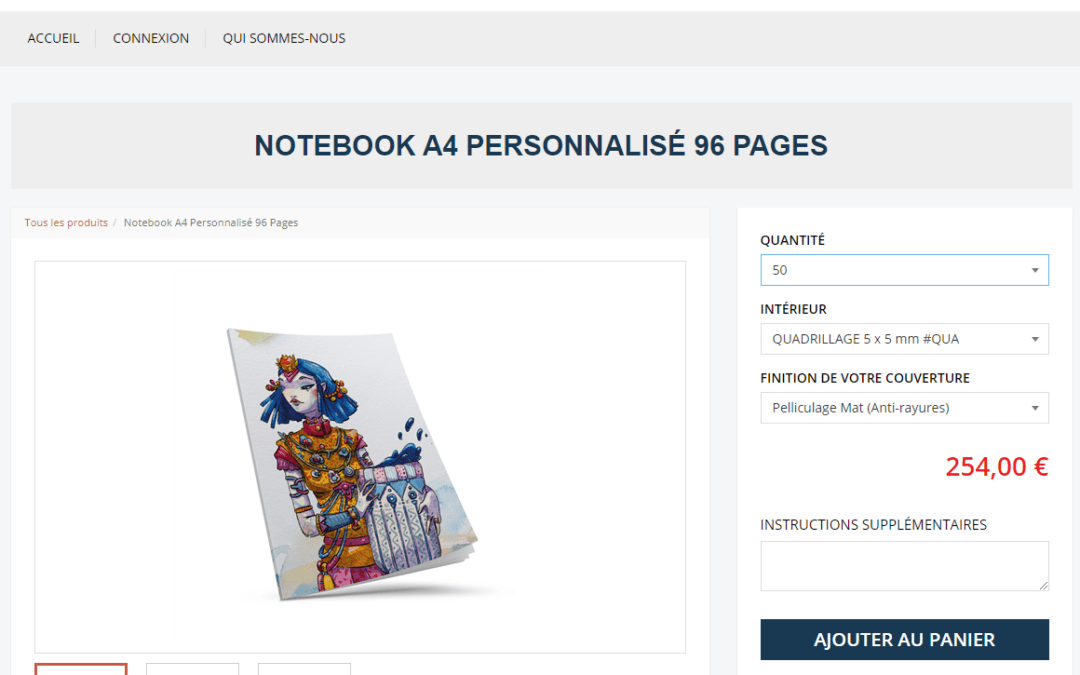
Task: Open the Finition dropdown showing Pelliculage Mat
Action: (904, 408)
